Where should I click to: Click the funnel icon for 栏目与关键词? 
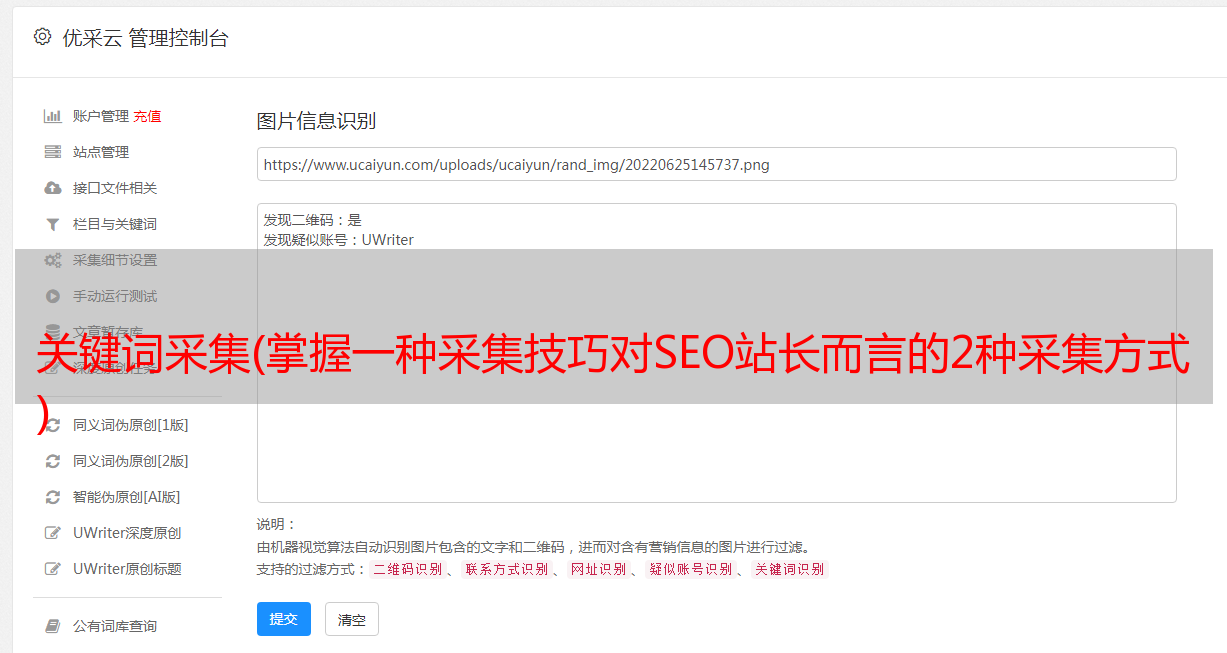coord(53,224)
